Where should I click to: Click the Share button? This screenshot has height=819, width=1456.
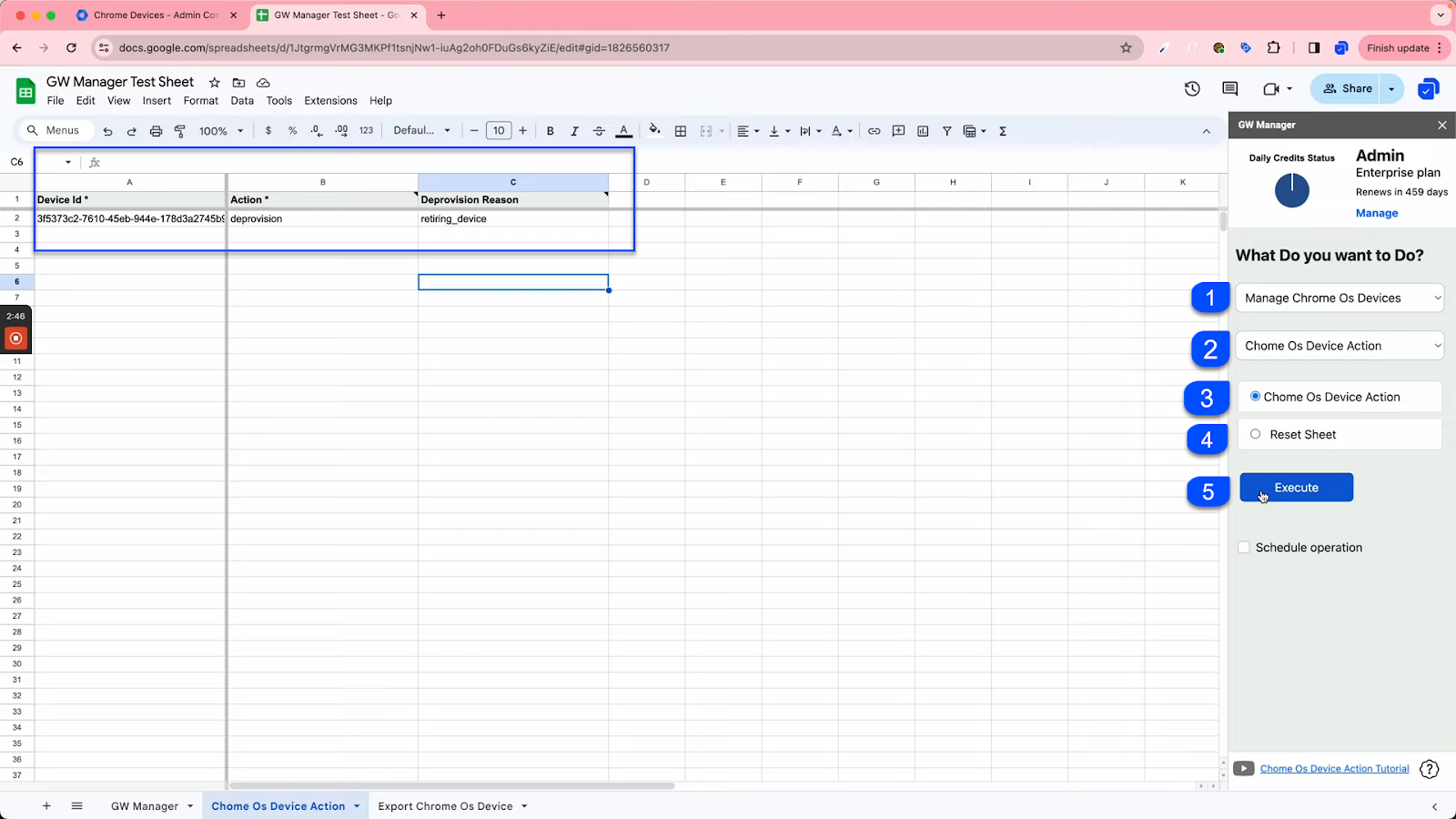pos(1348,88)
